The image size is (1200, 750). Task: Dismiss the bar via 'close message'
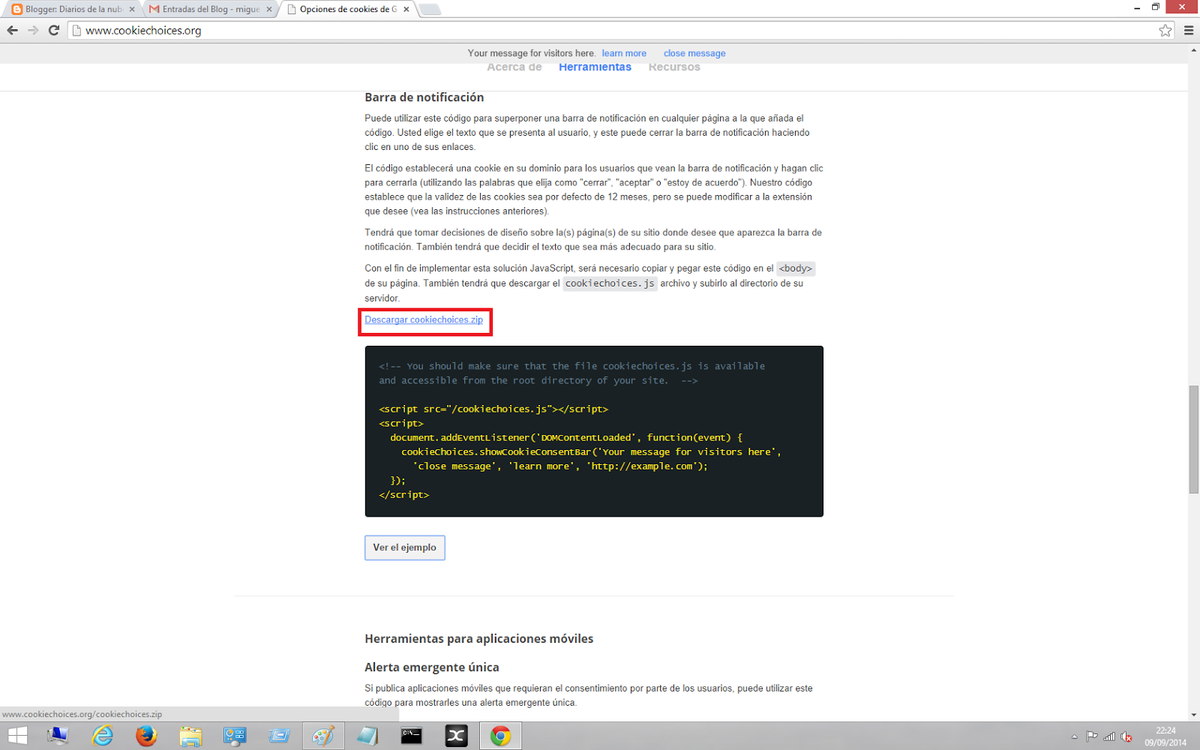click(694, 53)
